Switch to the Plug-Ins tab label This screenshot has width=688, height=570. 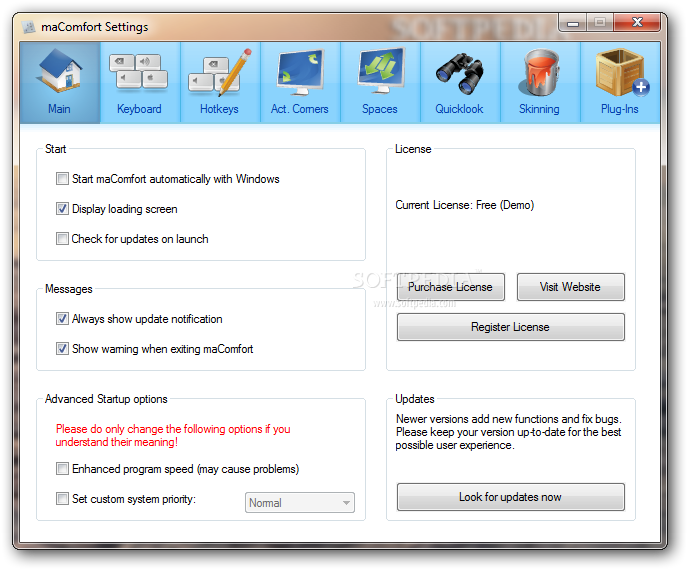tap(620, 109)
